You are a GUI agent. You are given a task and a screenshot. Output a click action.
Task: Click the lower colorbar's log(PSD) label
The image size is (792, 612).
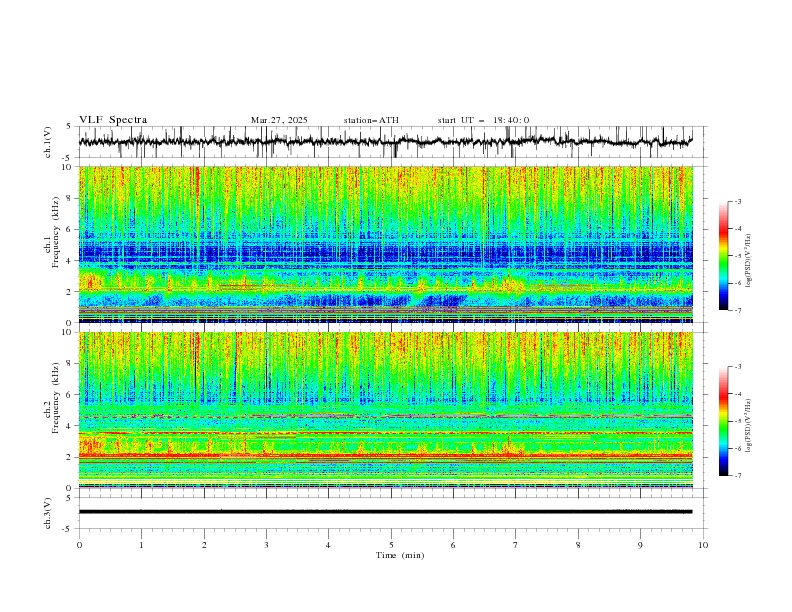pyautogui.click(x=748, y=426)
